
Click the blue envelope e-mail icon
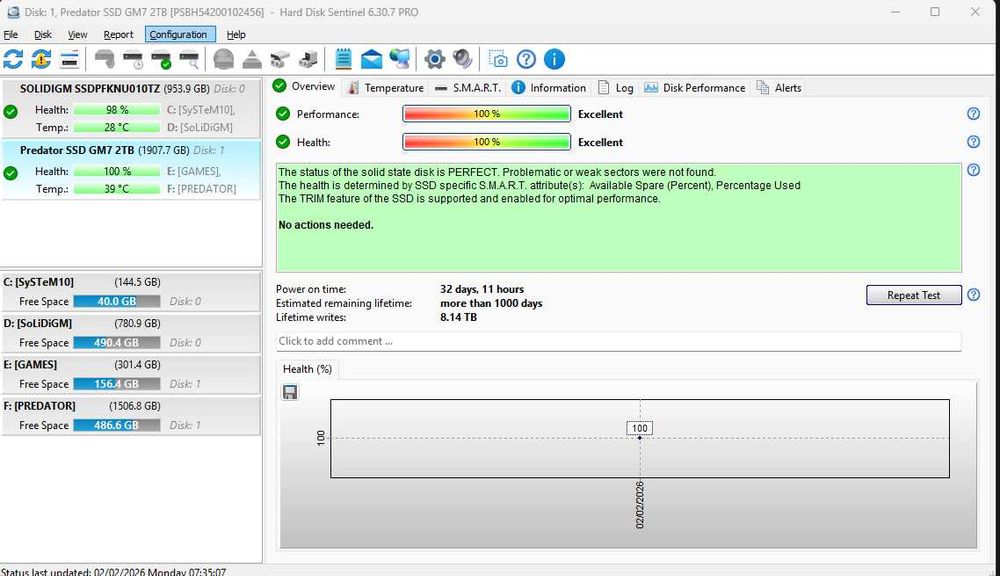(x=371, y=59)
